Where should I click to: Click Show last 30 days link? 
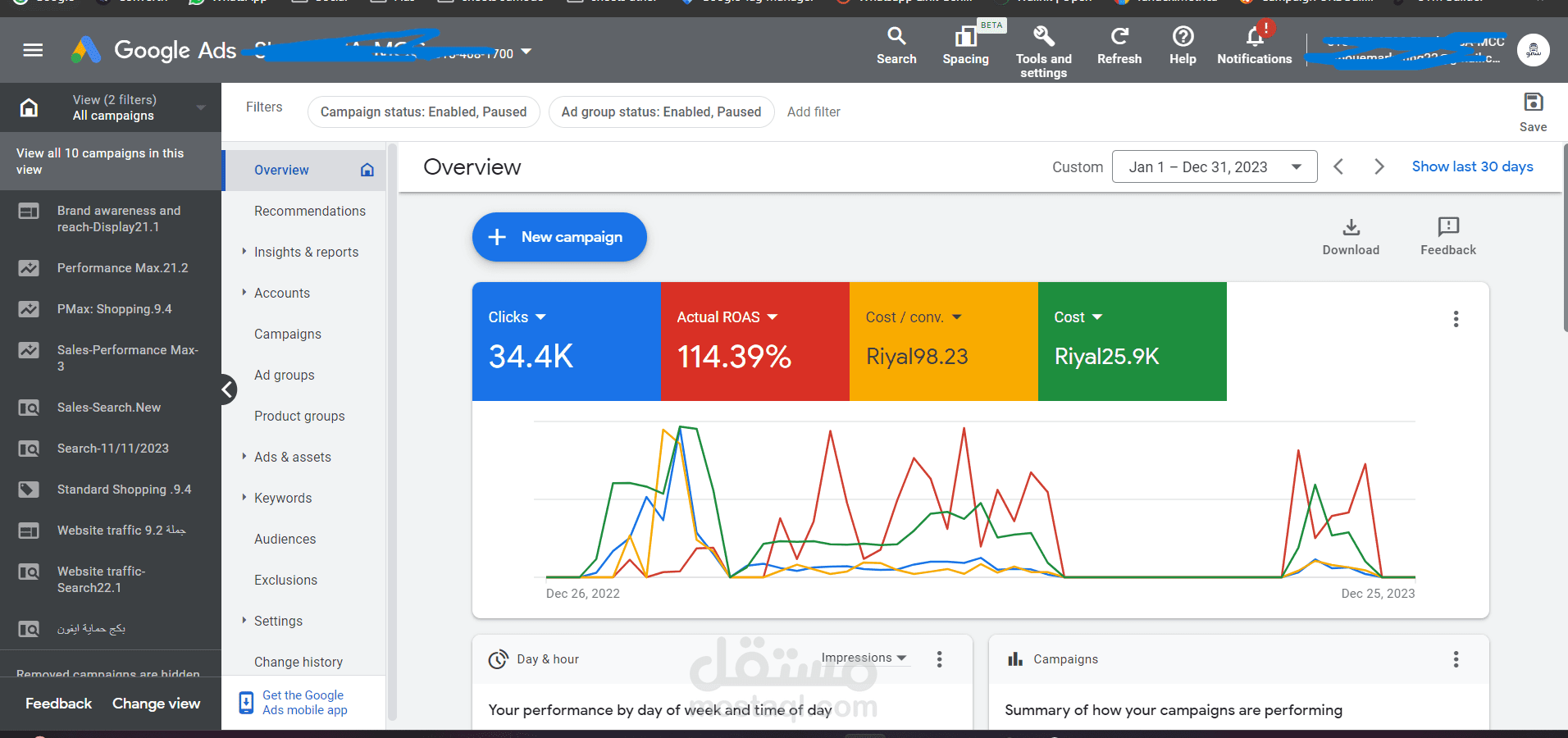coord(1472,166)
